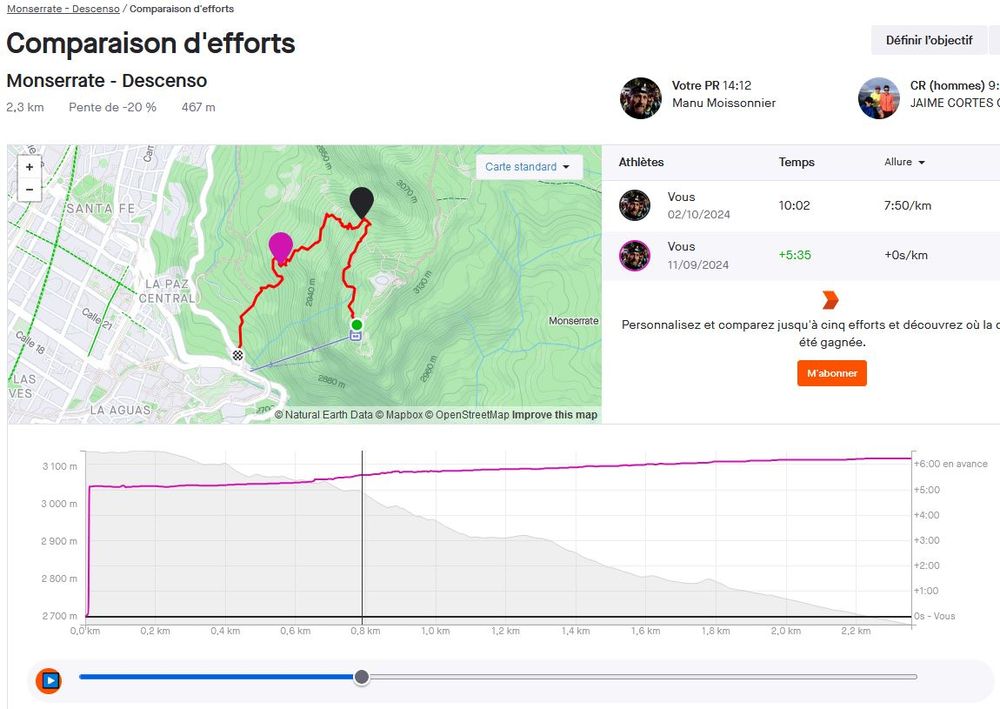This screenshot has height=709, width=1000.
Task: Expand the Allure column dropdown
Action: click(904, 162)
